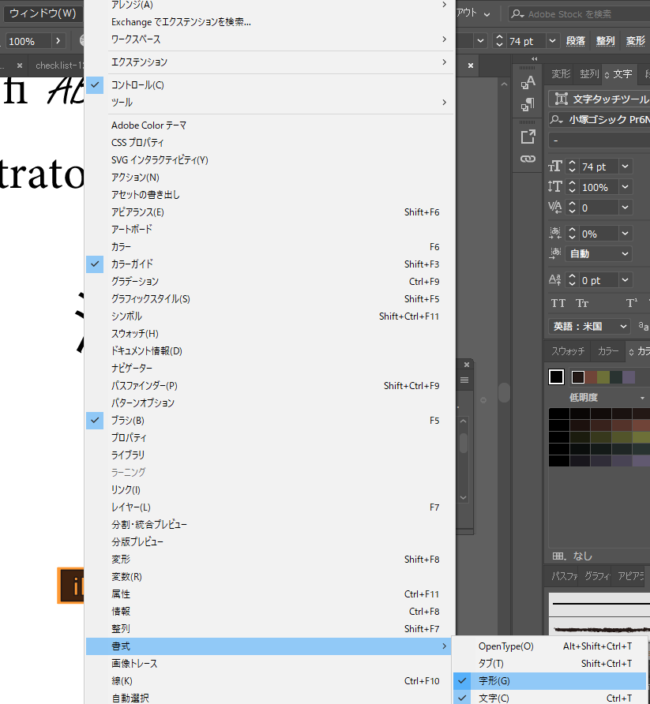Screen dimensions: 650x704
Task: Open the Links panel chain icon
Action: pyautogui.click(x=528, y=158)
